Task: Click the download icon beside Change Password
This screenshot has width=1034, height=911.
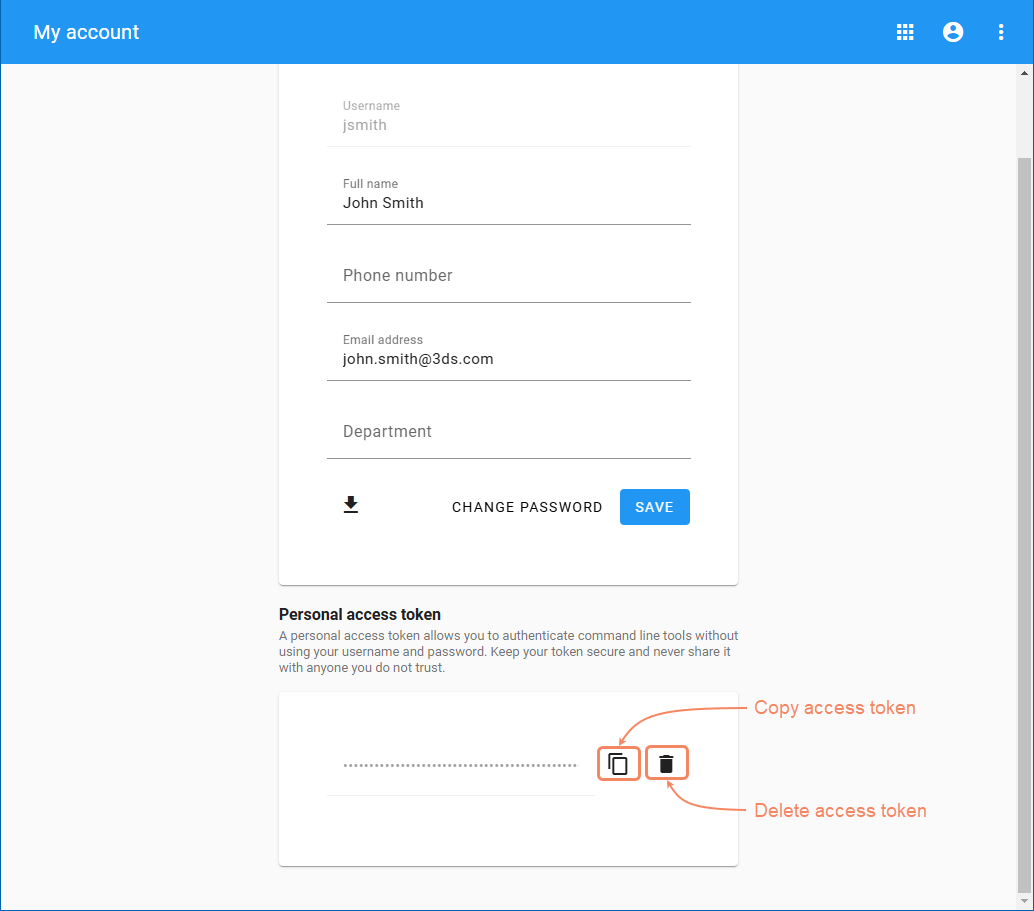Action: (x=351, y=505)
